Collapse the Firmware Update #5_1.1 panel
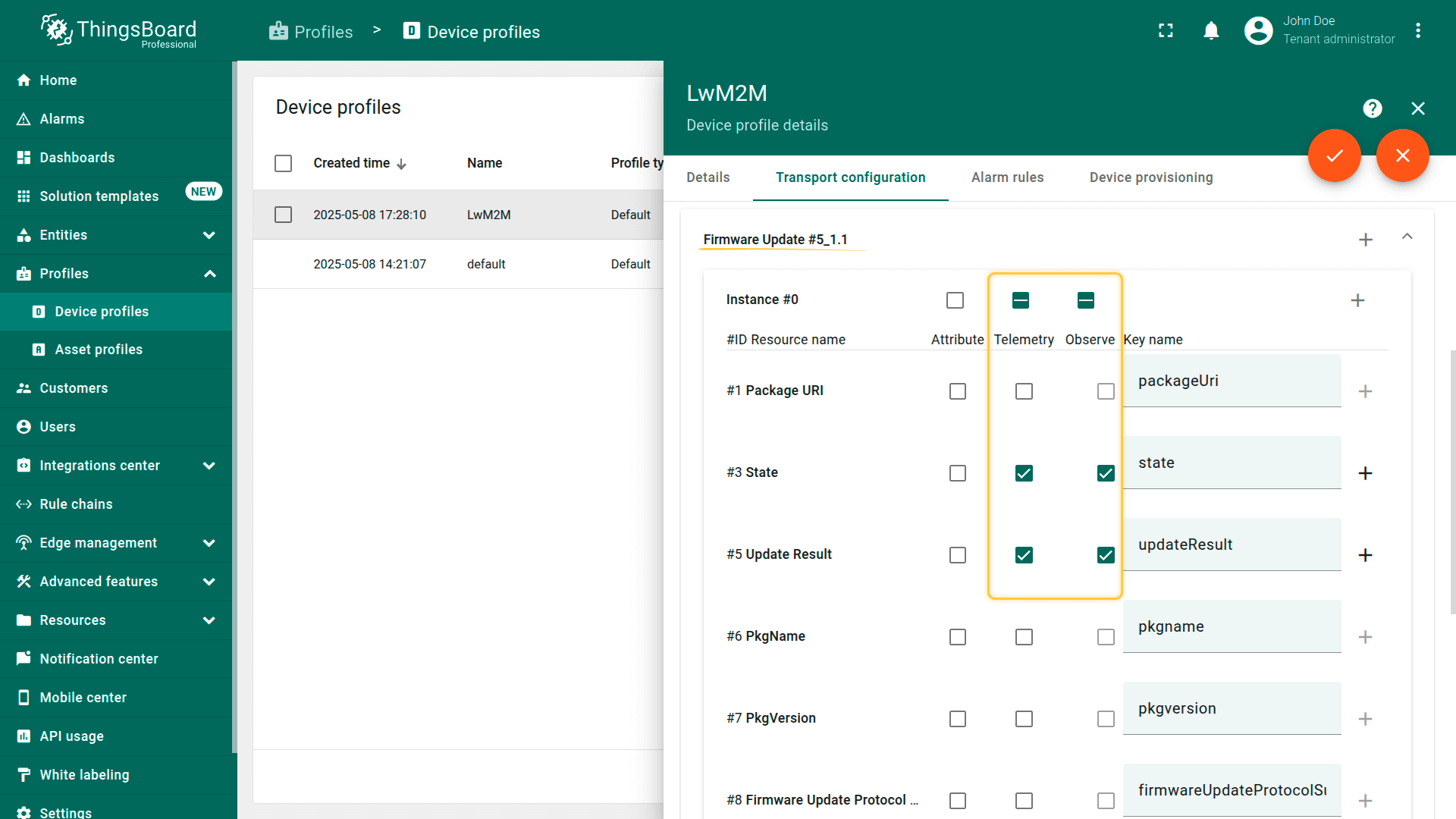Viewport: 1456px width, 819px height. pyautogui.click(x=1407, y=237)
